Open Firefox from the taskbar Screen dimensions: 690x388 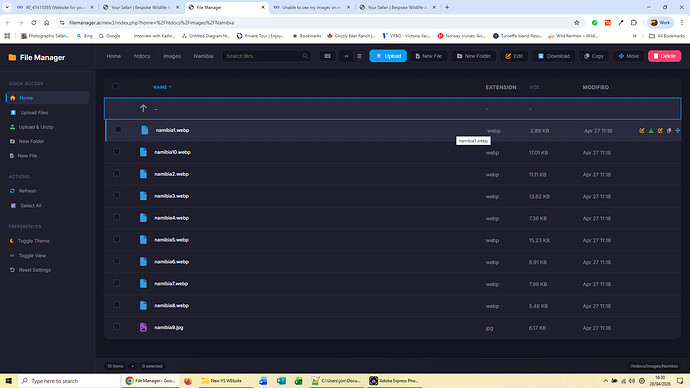(x=188, y=381)
